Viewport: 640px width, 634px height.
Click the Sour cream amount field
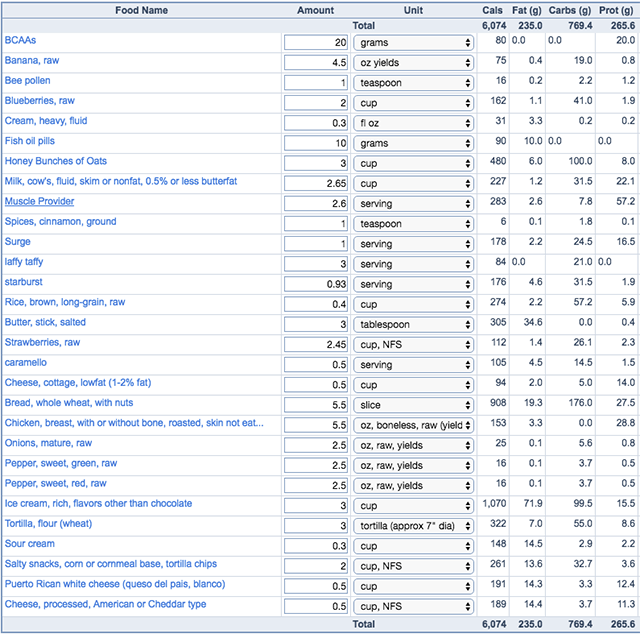coord(316,546)
